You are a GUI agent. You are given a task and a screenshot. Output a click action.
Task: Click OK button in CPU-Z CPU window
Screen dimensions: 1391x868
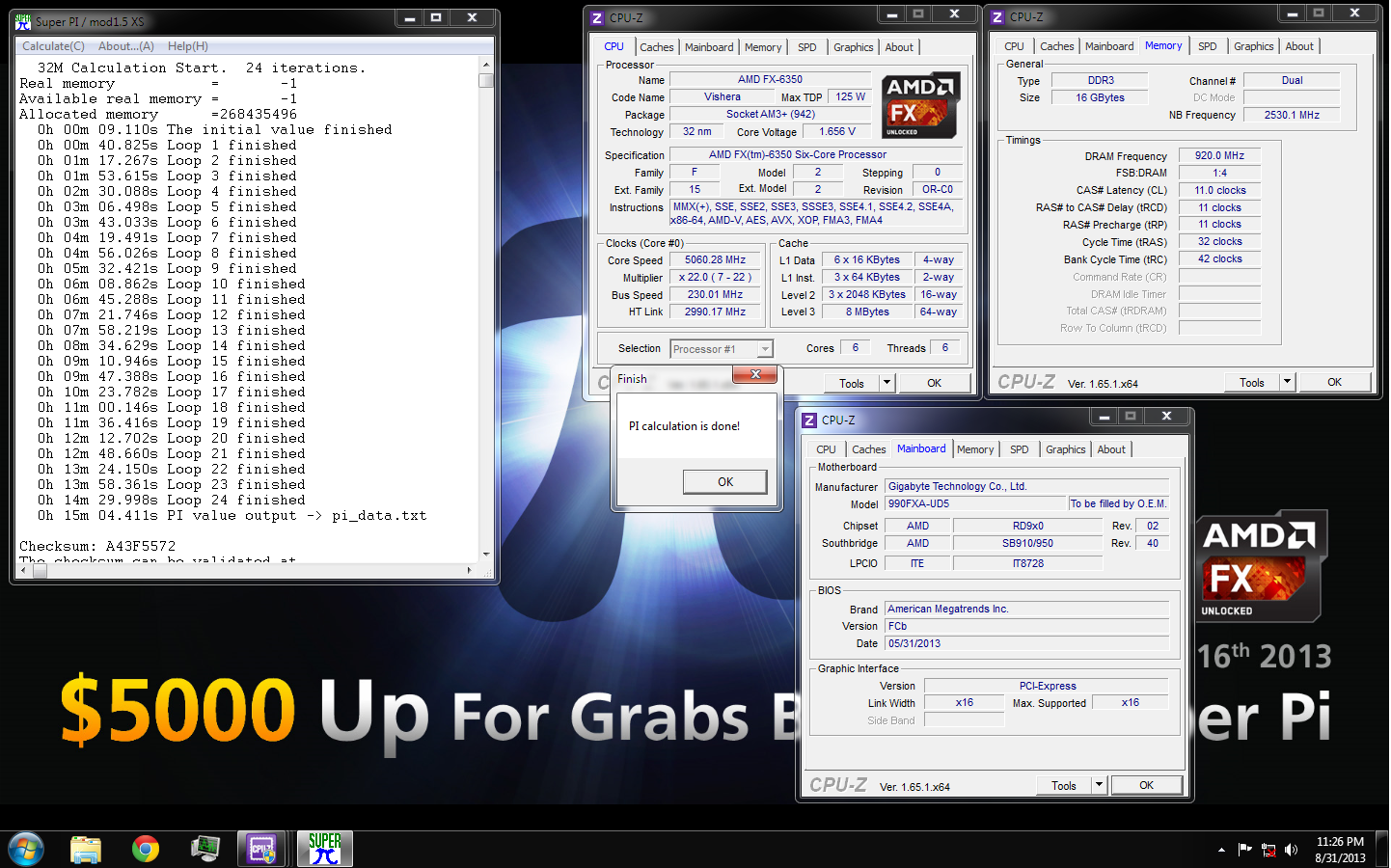pyautogui.click(x=935, y=383)
